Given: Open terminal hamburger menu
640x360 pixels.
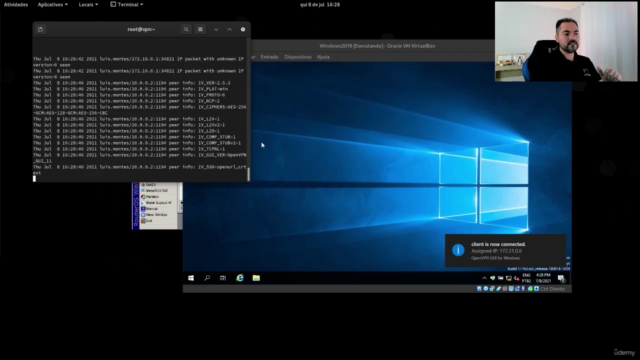Looking at the screenshot, I should (200, 29).
